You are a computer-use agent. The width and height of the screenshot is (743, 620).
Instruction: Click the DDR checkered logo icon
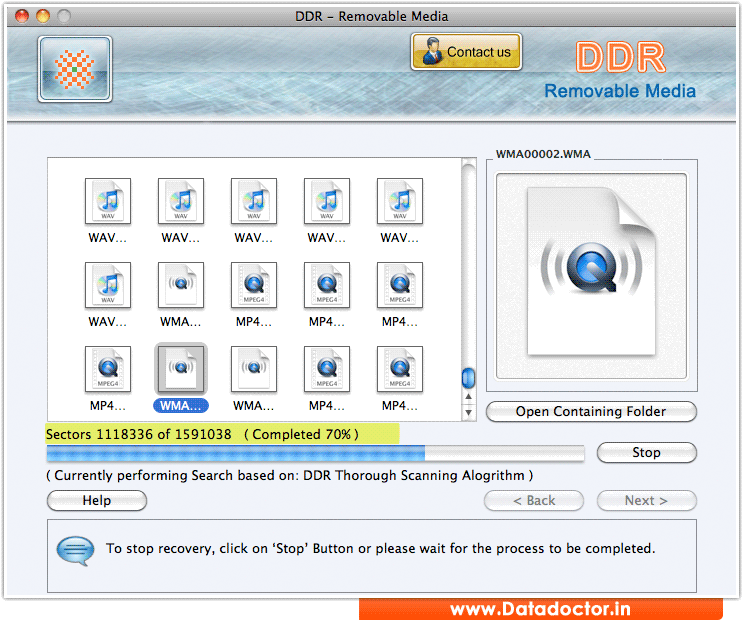[75, 69]
